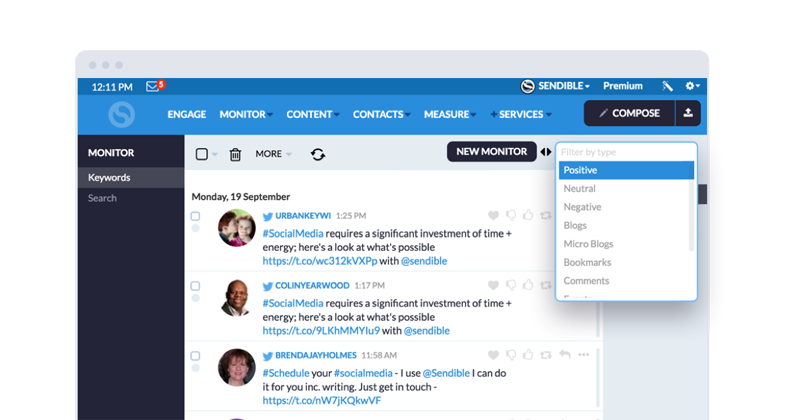Click the NEW MONITOR button

pos(491,152)
